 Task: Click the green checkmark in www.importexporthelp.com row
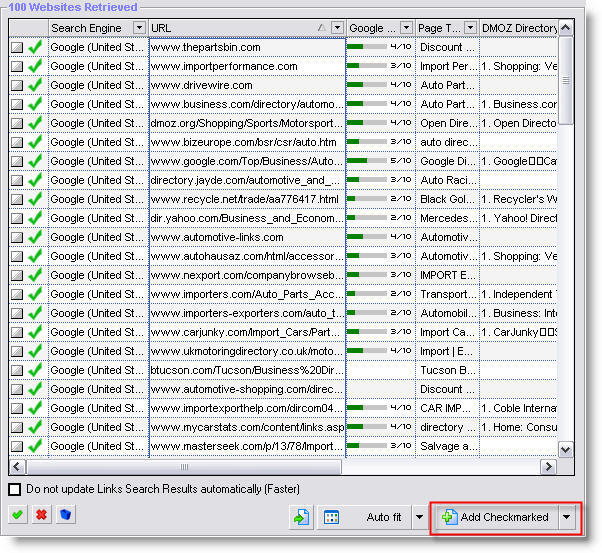tap(35, 408)
